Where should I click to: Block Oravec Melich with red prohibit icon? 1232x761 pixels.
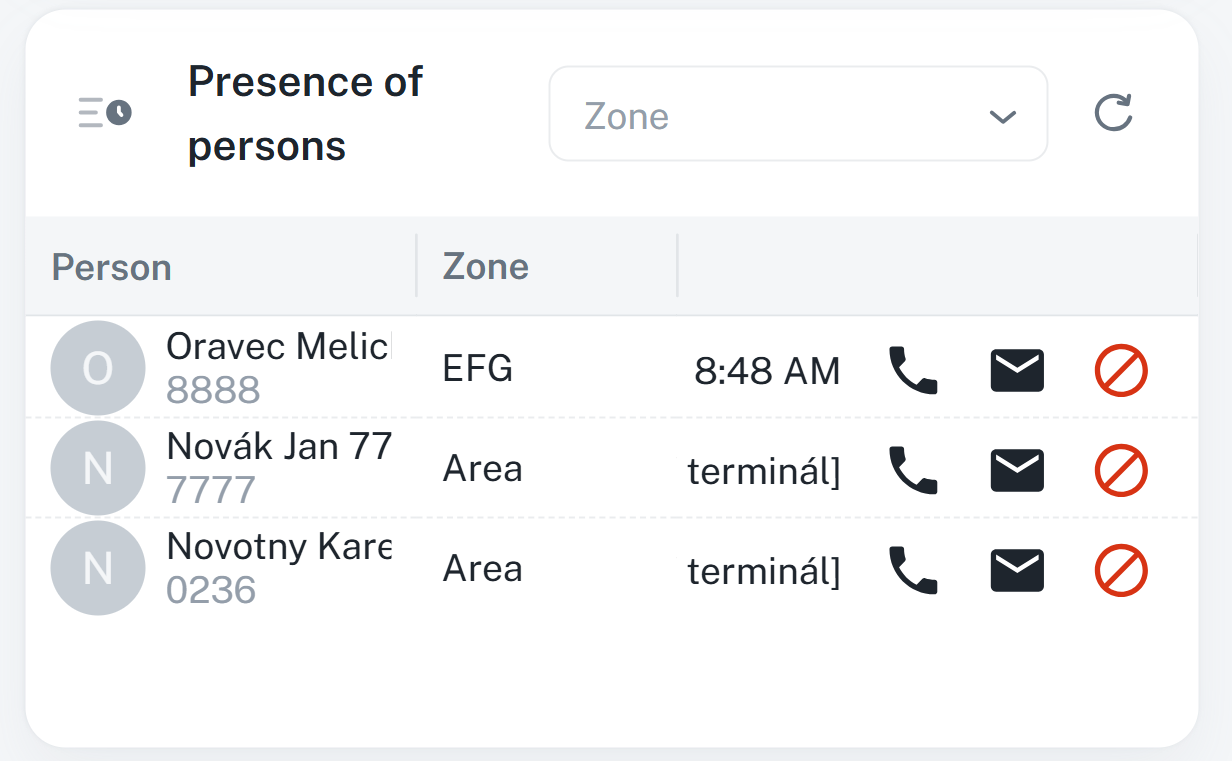pyautogui.click(x=1121, y=371)
